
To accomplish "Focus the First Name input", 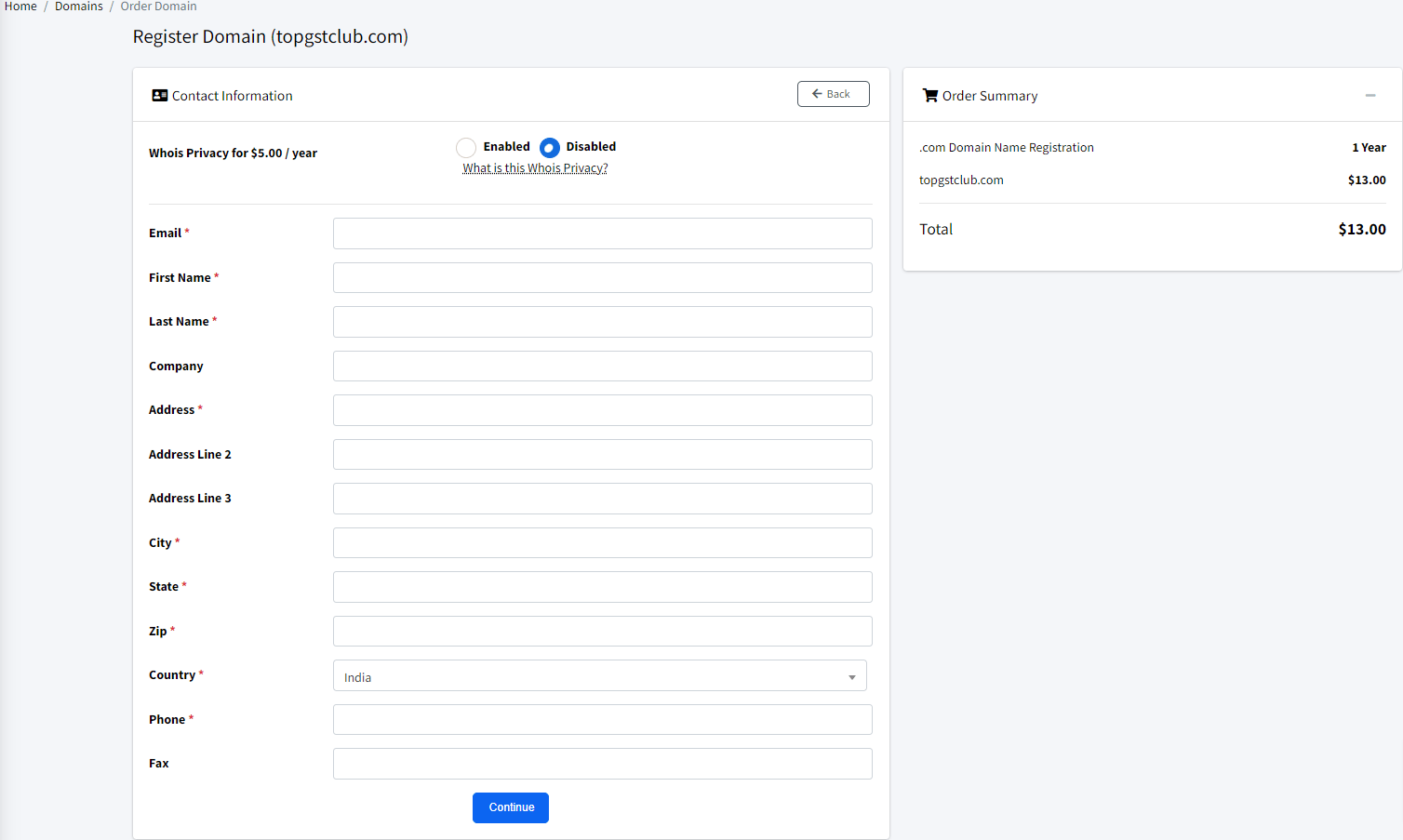I will (602, 277).
